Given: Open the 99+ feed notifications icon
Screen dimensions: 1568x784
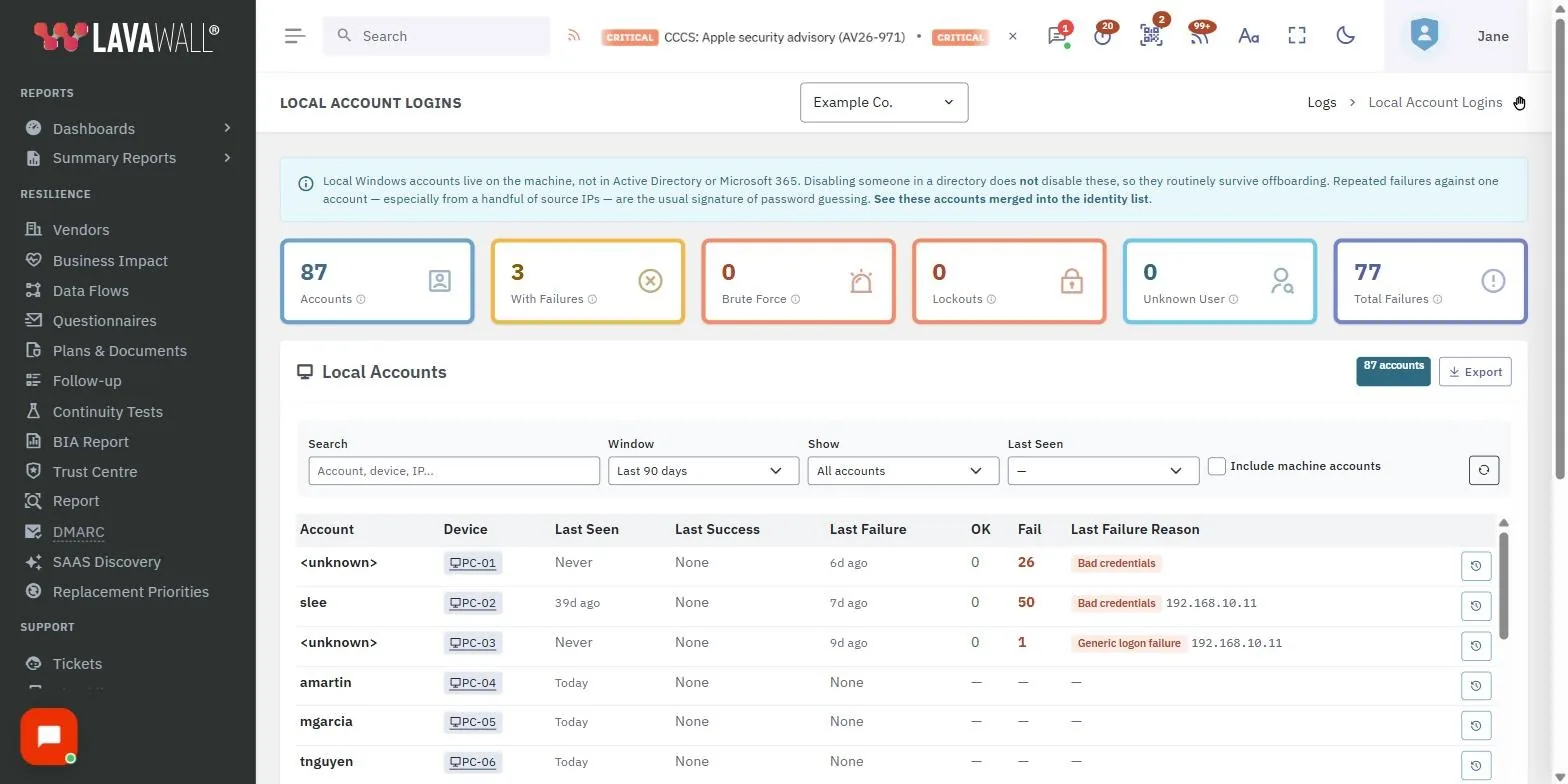Looking at the screenshot, I should pyautogui.click(x=1199, y=36).
